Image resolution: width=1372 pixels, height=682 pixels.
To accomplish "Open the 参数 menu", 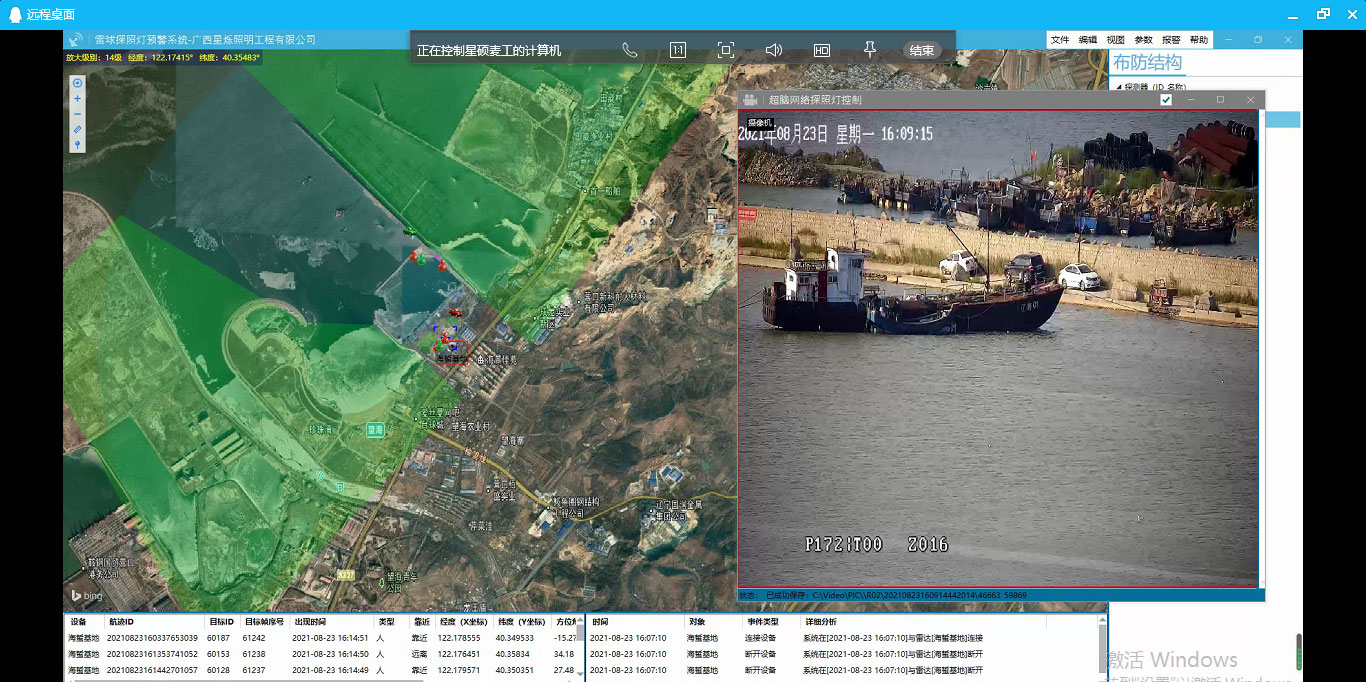I will [1143, 40].
